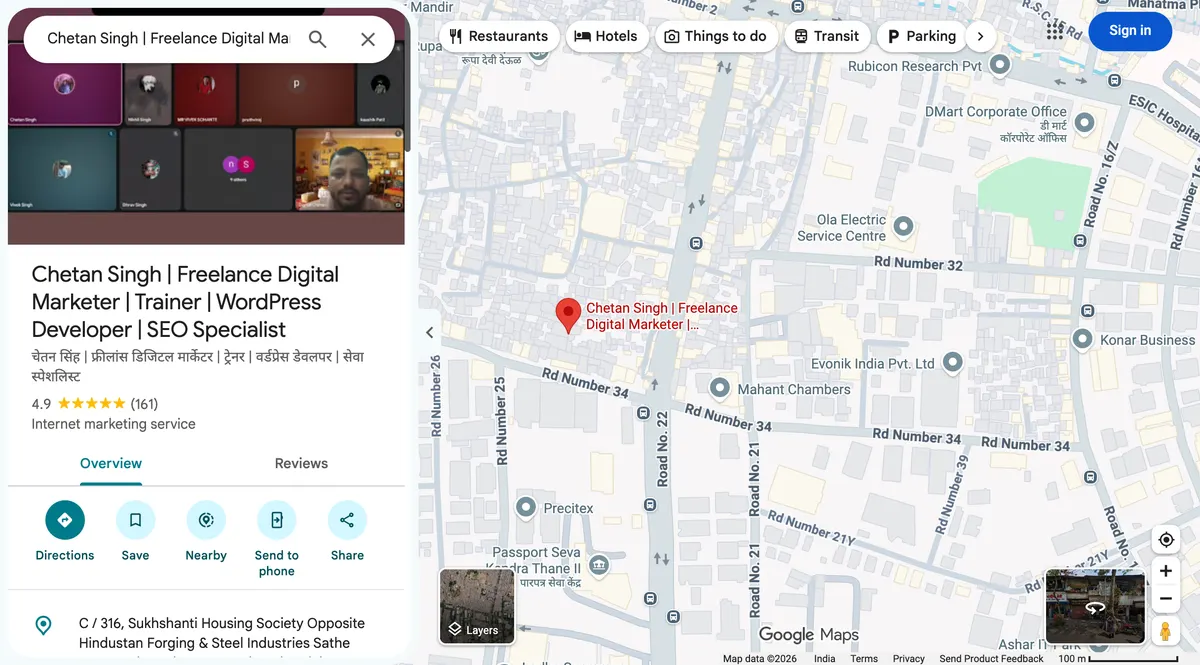
Task: Click the Pegman Street View icon
Action: pos(1166,631)
